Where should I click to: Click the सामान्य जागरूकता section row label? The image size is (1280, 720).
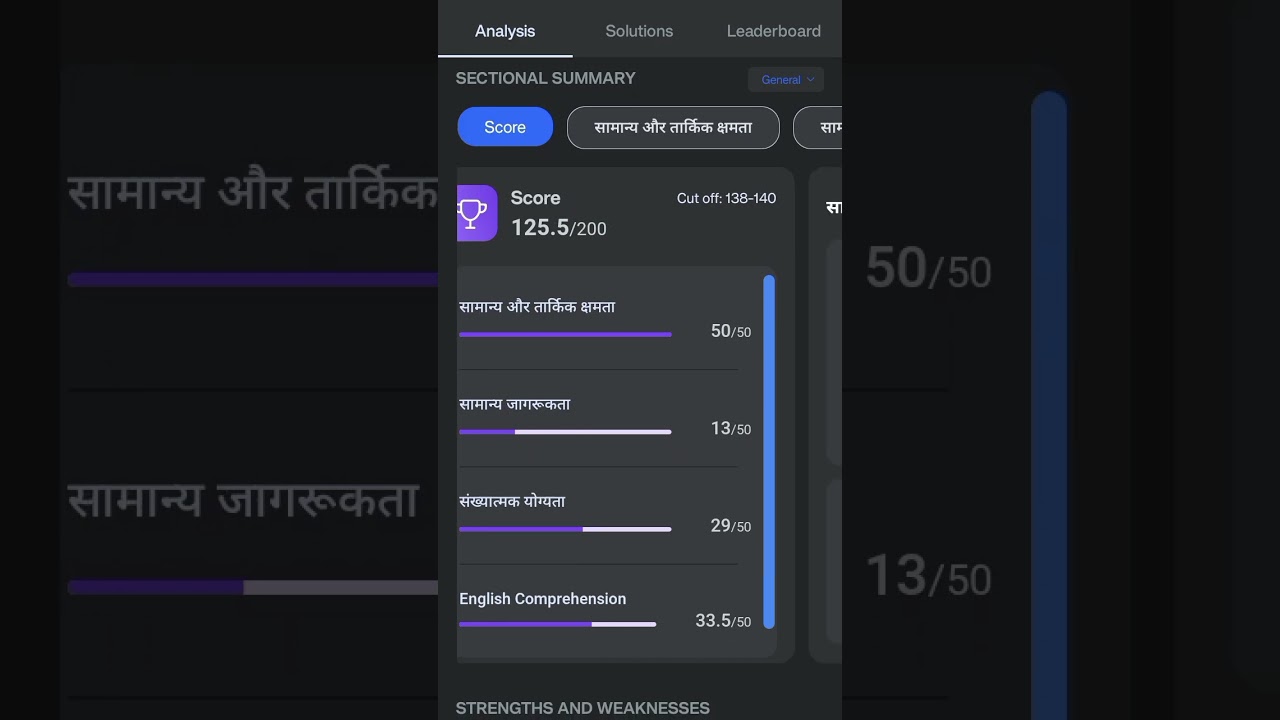tap(514, 404)
